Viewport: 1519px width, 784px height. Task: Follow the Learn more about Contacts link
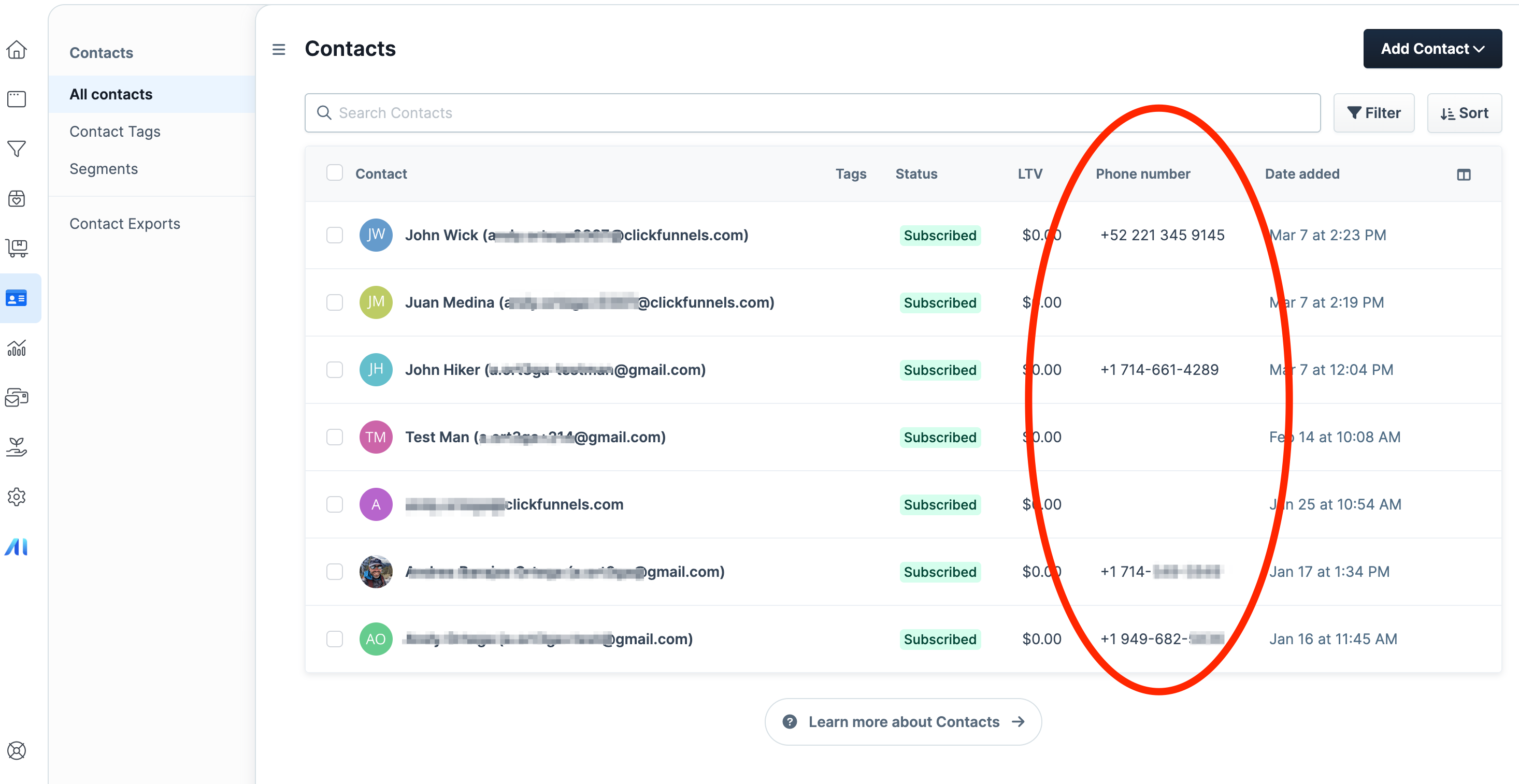(x=904, y=722)
